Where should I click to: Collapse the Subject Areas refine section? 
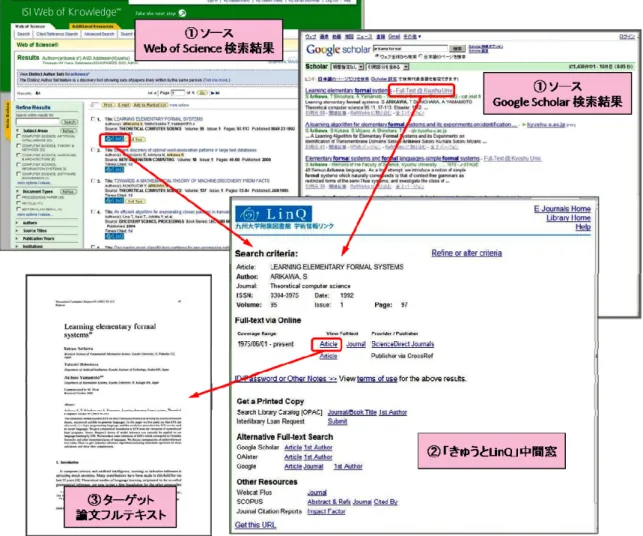click(x=18, y=131)
